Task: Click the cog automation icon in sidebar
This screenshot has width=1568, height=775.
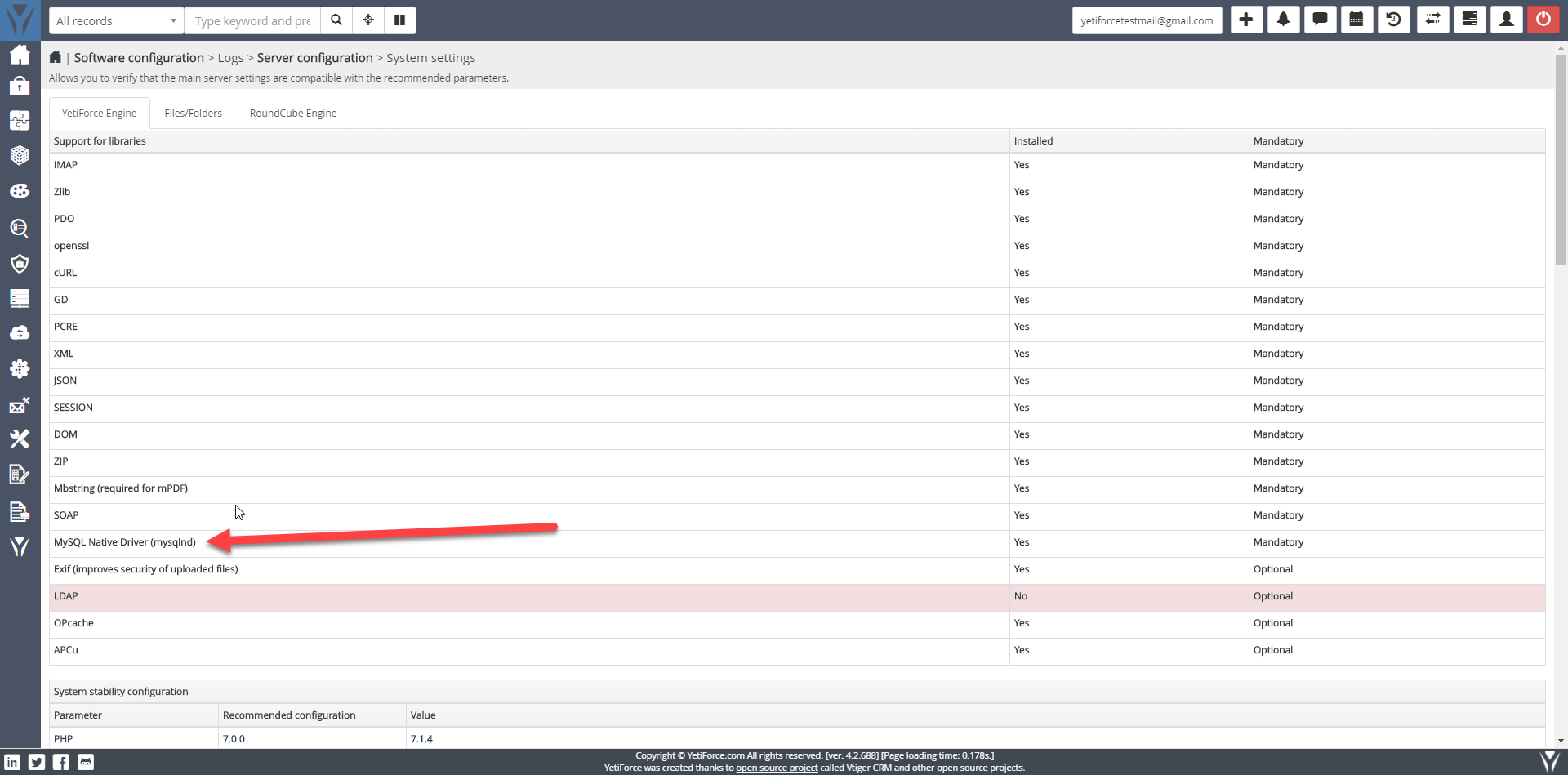Action: click(20, 368)
